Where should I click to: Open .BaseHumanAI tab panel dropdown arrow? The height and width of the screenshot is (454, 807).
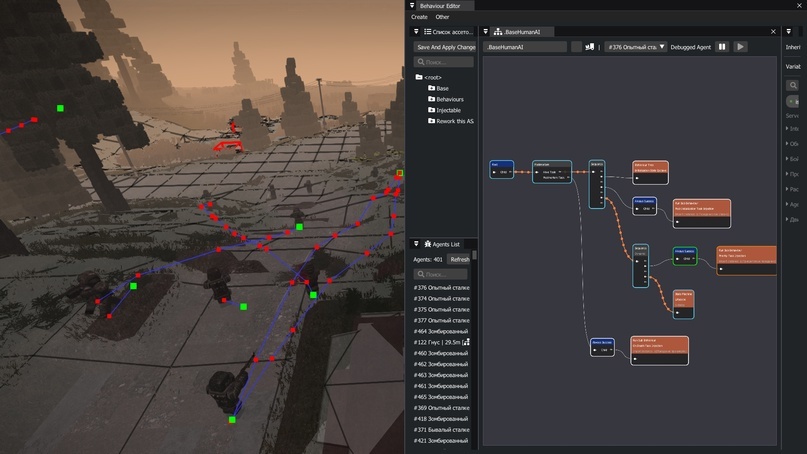485,32
